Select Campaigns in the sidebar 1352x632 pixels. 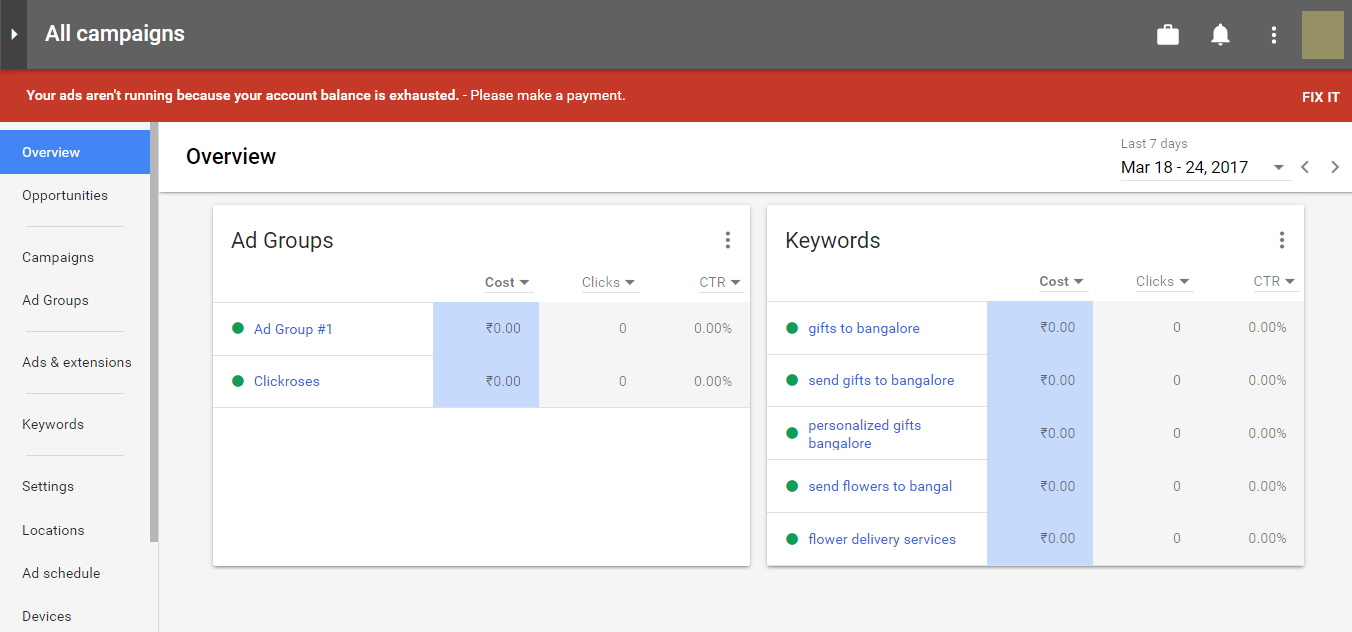click(57, 257)
